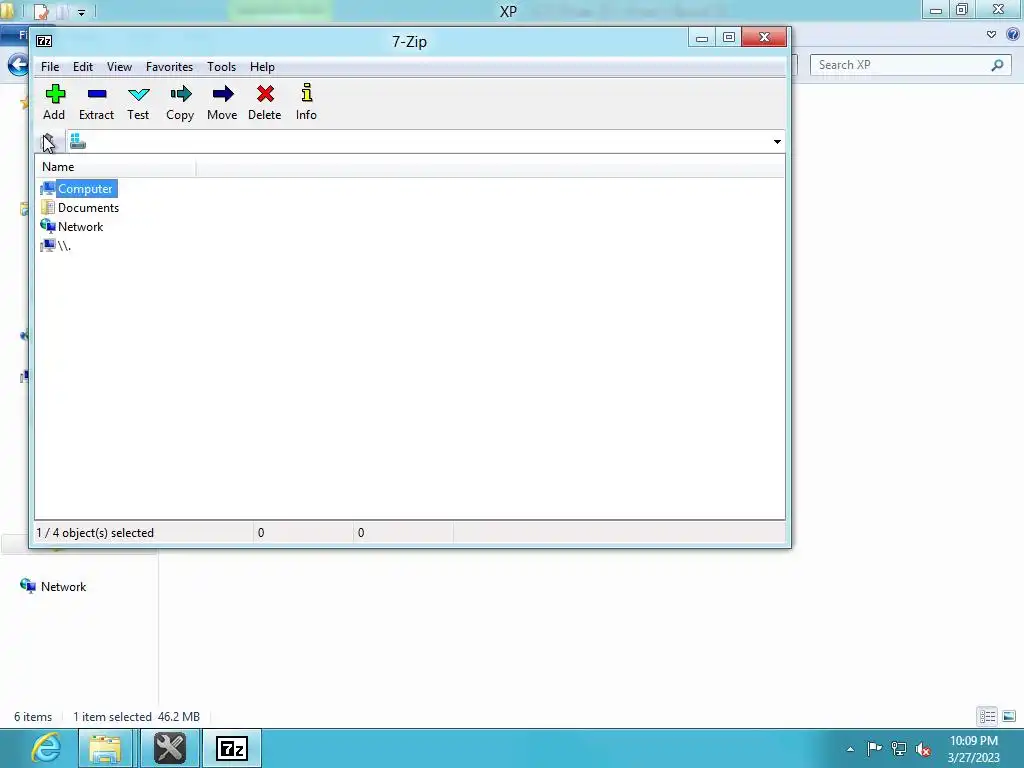Click the muted volume tray icon
The width and height of the screenshot is (1024, 768).
pyautogui.click(x=923, y=749)
